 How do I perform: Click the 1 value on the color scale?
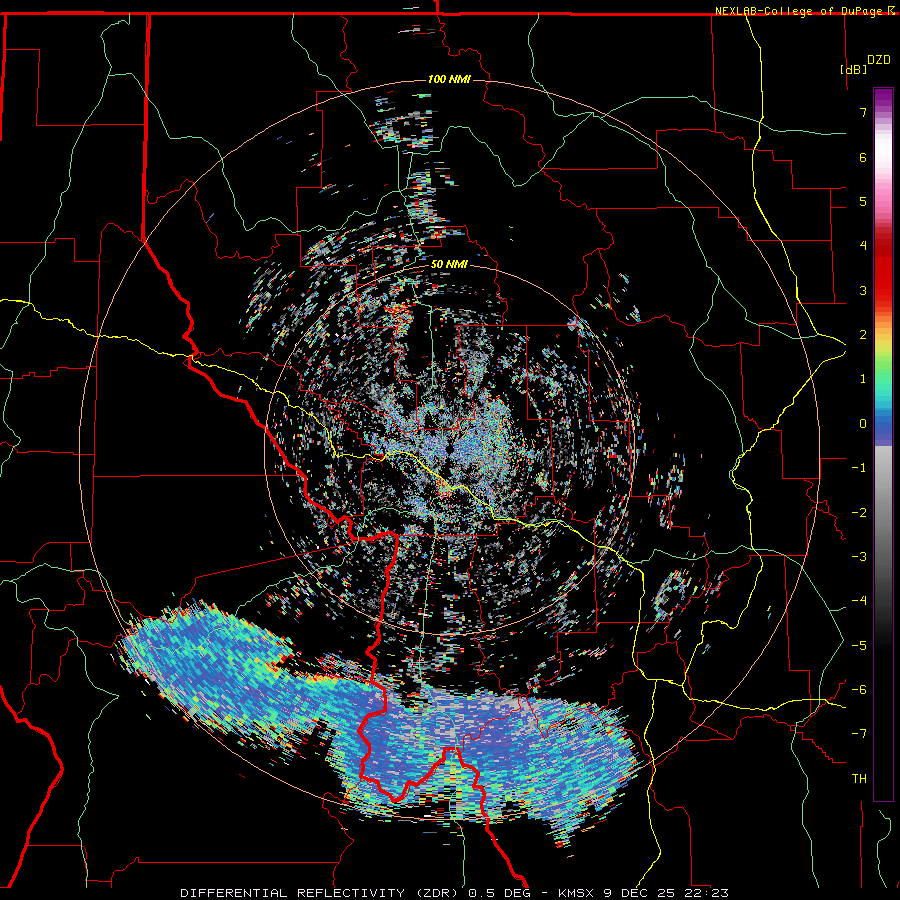coord(863,379)
